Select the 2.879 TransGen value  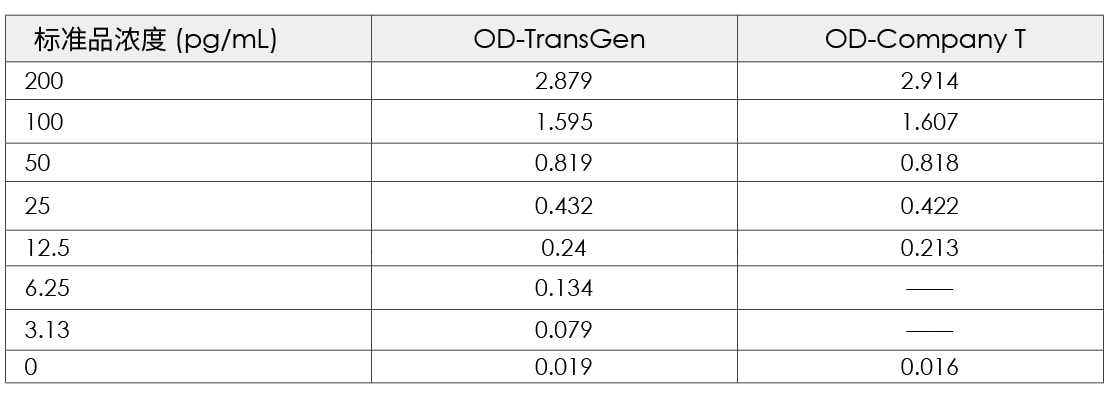coord(554,81)
